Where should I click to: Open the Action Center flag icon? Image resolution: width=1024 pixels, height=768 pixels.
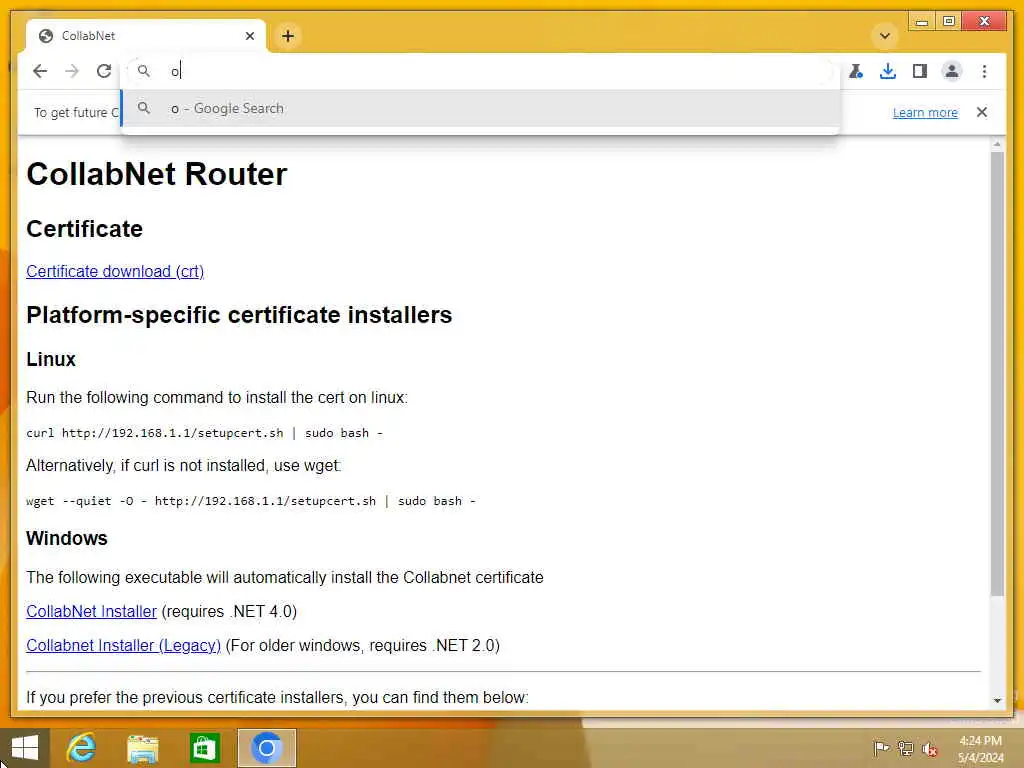pyautogui.click(x=881, y=748)
